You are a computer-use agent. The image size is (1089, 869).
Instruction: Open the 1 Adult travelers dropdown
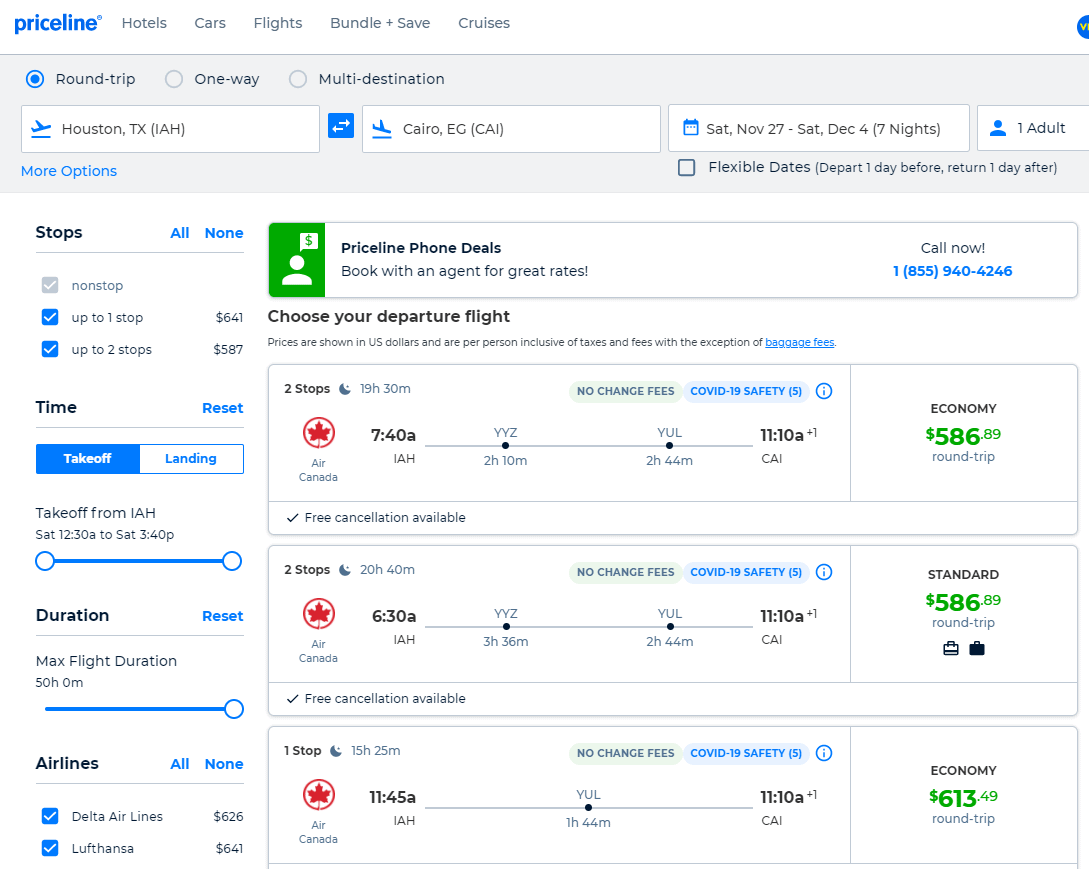point(1033,128)
